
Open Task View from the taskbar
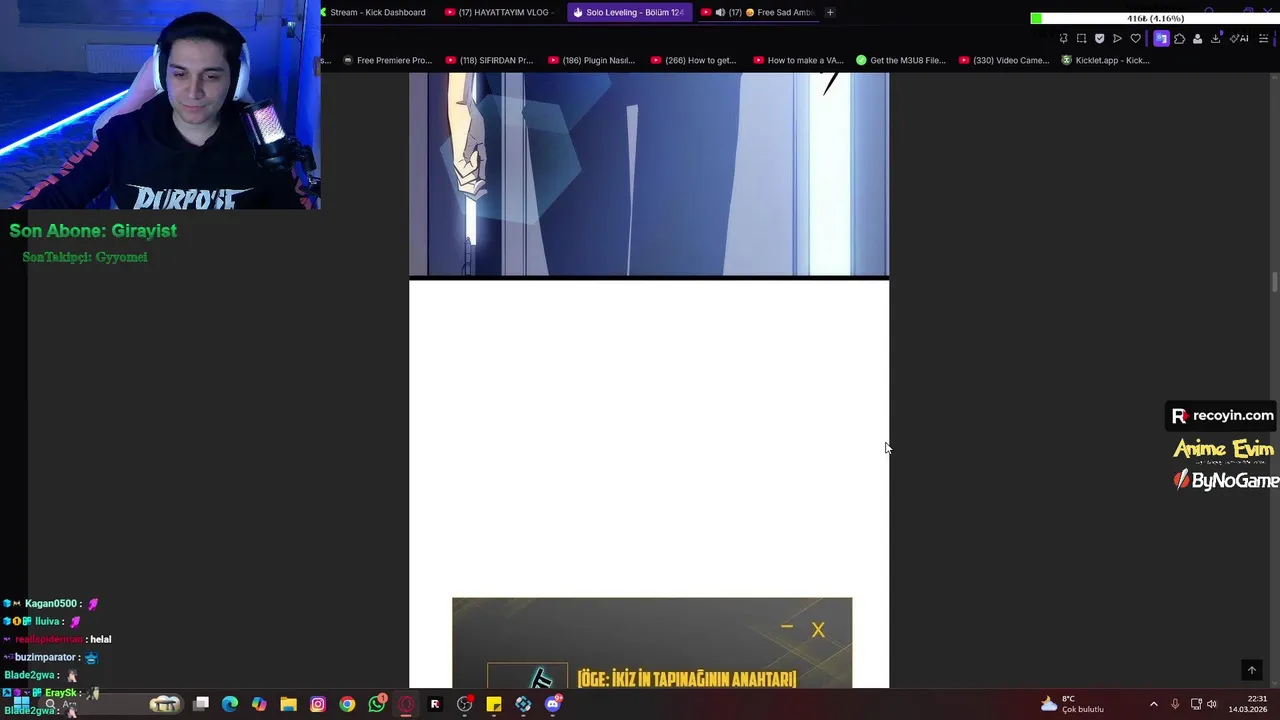pyautogui.click(x=201, y=704)
